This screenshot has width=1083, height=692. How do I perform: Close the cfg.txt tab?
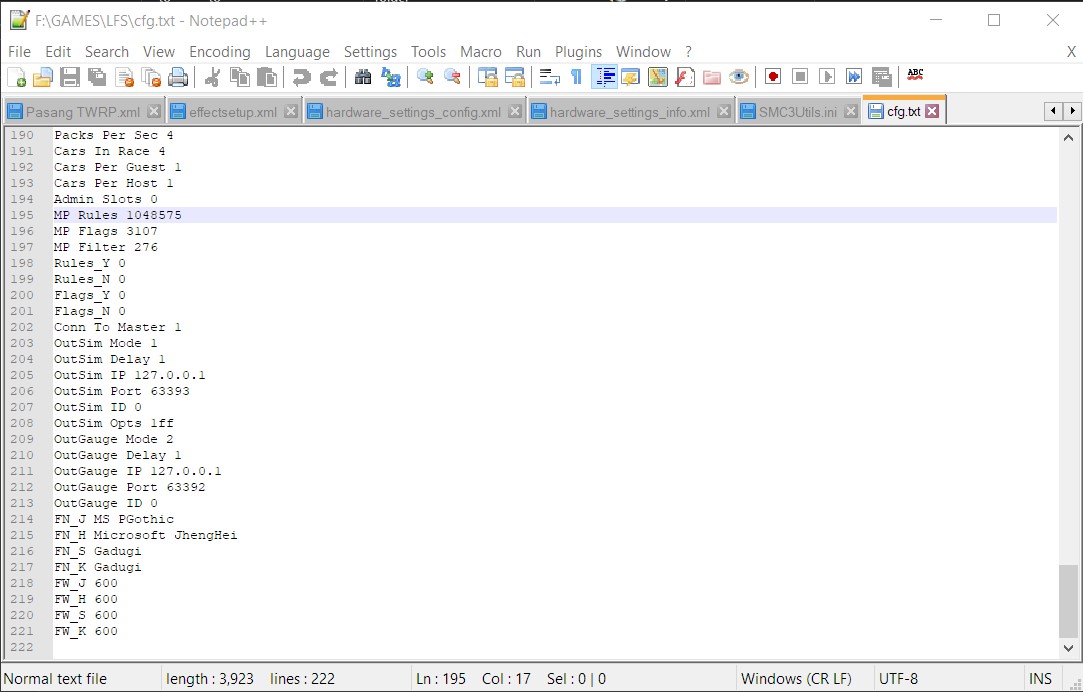tap(932, 111)
